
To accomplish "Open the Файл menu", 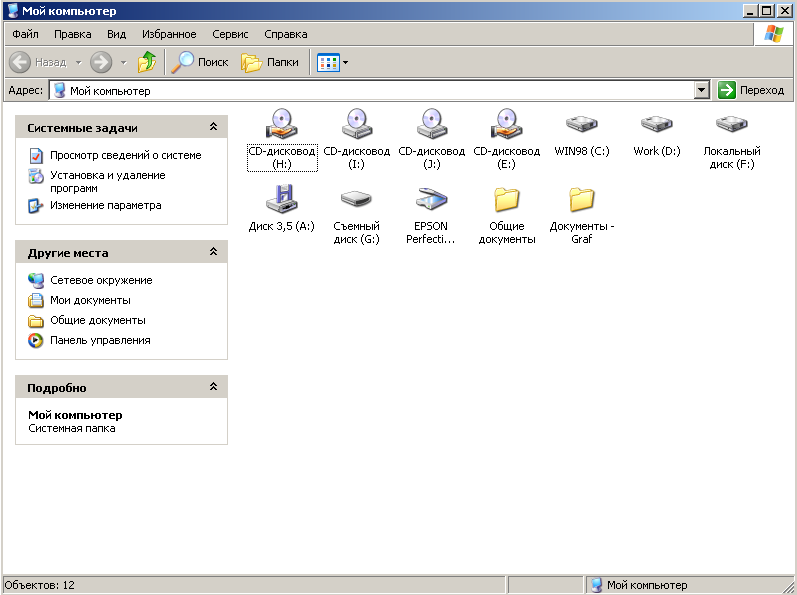I will [25, 34].
